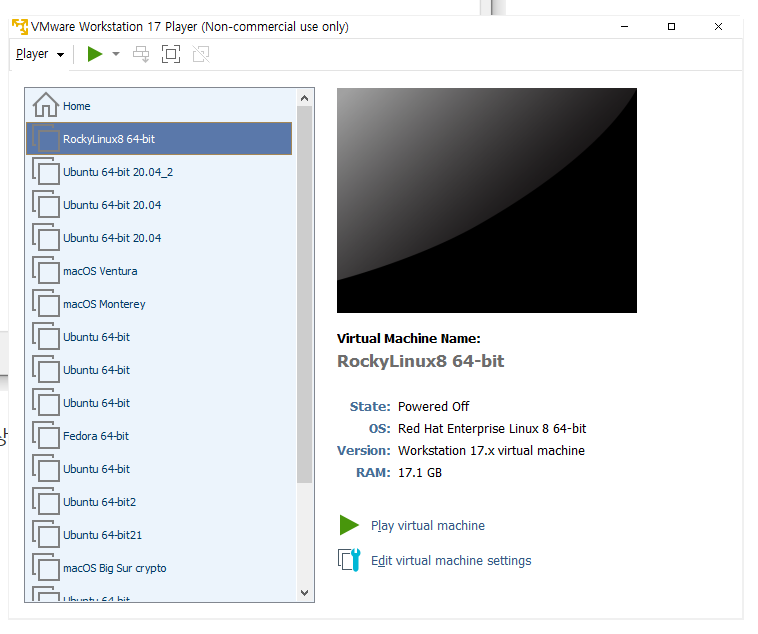Click the wrench icon beside Edit virtual machine settings

point(349,560)
